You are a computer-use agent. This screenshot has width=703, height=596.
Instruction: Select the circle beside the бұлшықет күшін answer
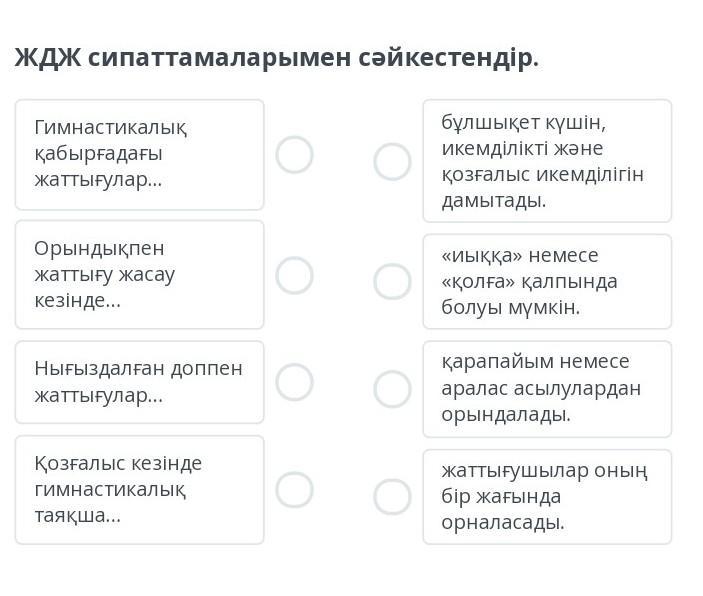[x=392, y=161]
